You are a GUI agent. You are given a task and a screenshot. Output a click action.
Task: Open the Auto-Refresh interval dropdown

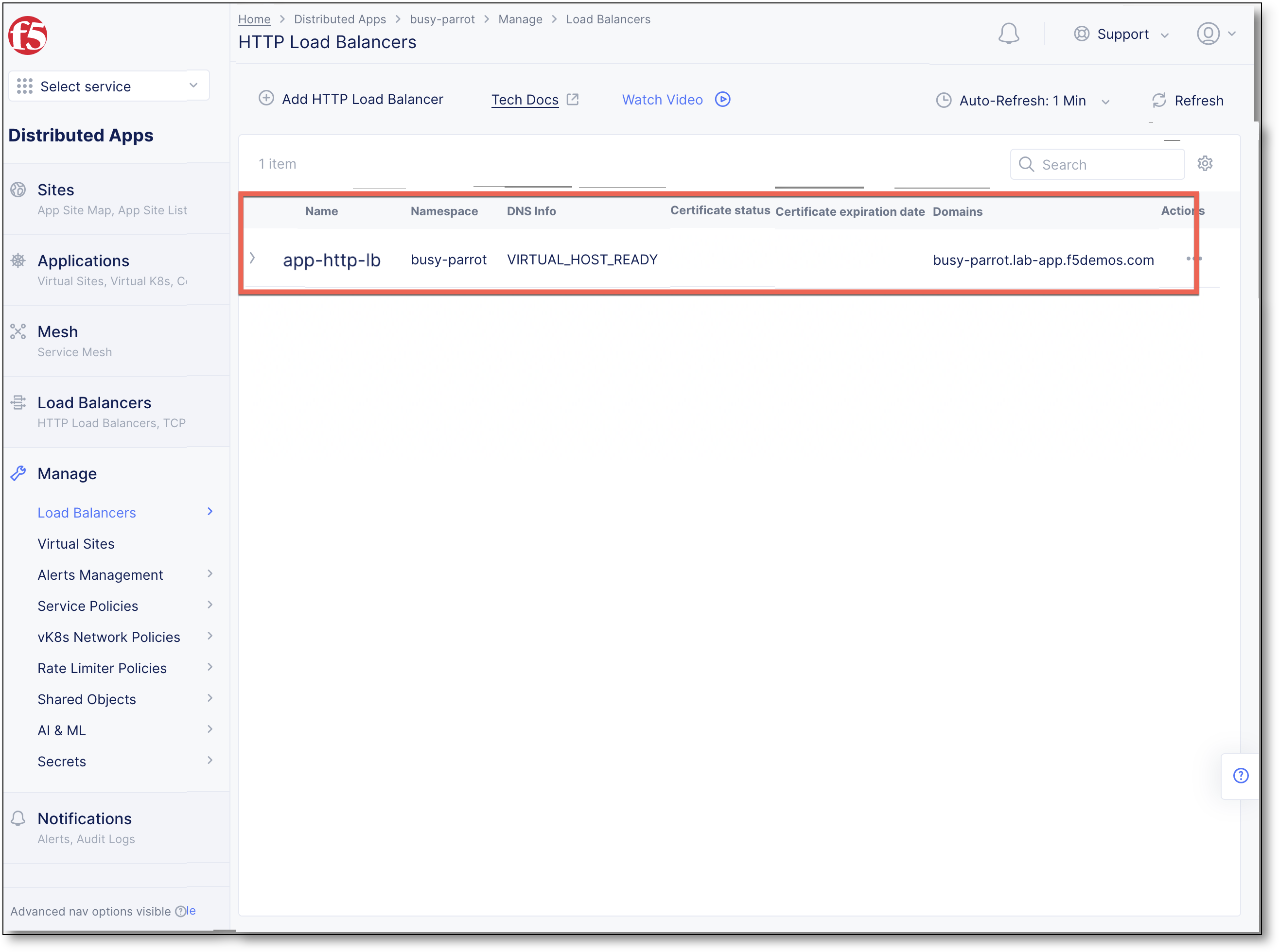(x=1105, y=102)
